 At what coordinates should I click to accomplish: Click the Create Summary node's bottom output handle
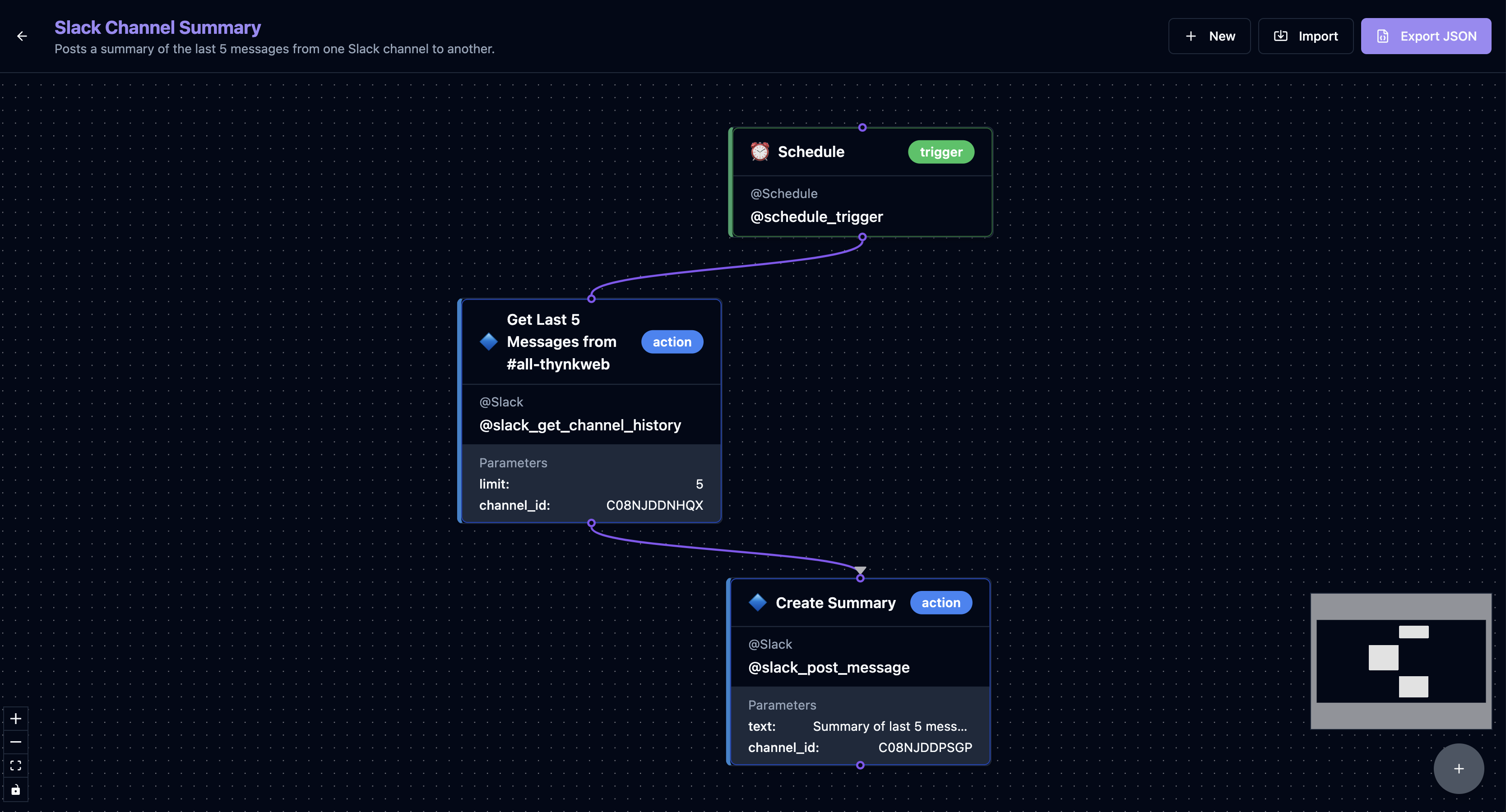pos(860,765)
